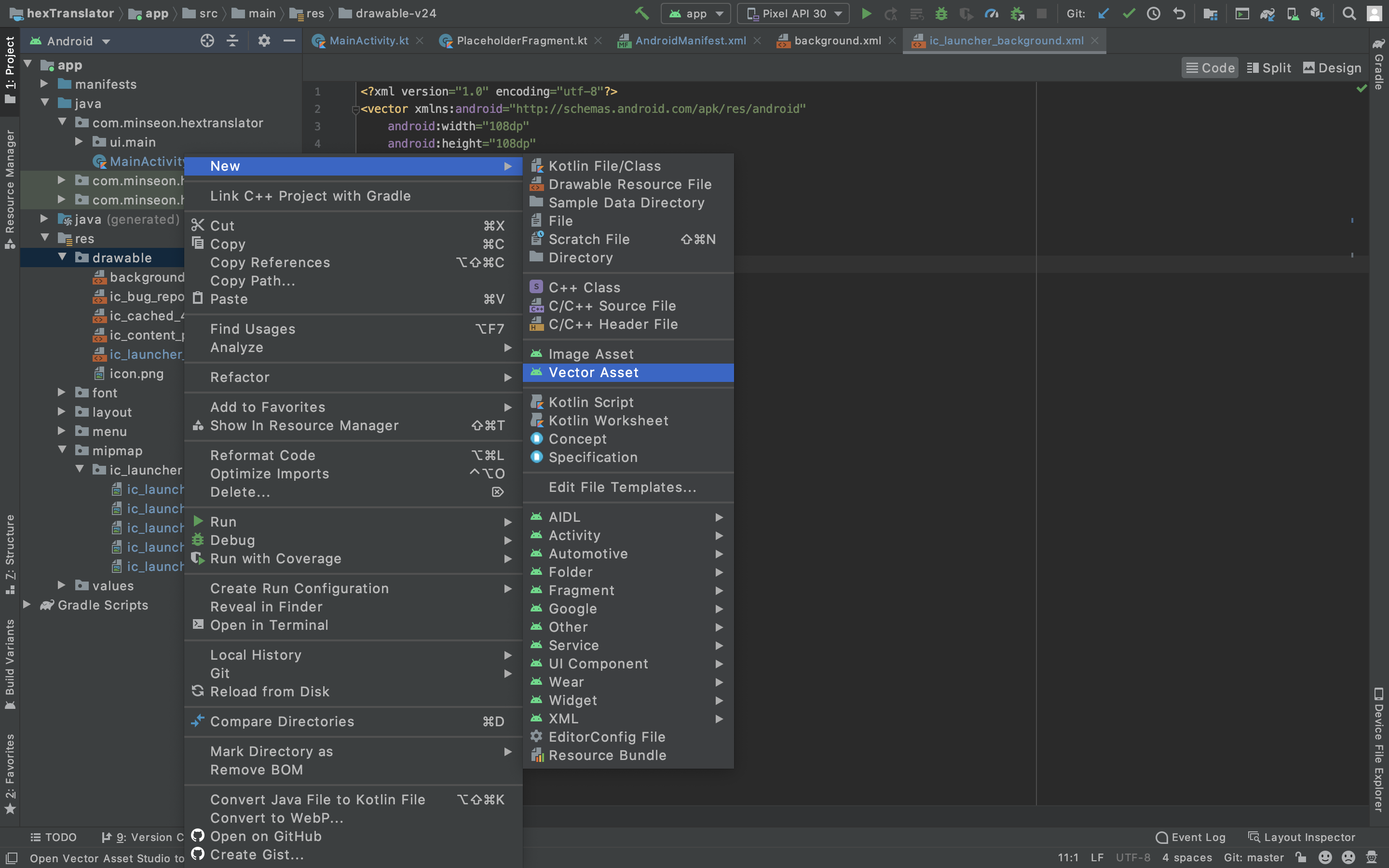Click the green Run app button

click(866, 14)
